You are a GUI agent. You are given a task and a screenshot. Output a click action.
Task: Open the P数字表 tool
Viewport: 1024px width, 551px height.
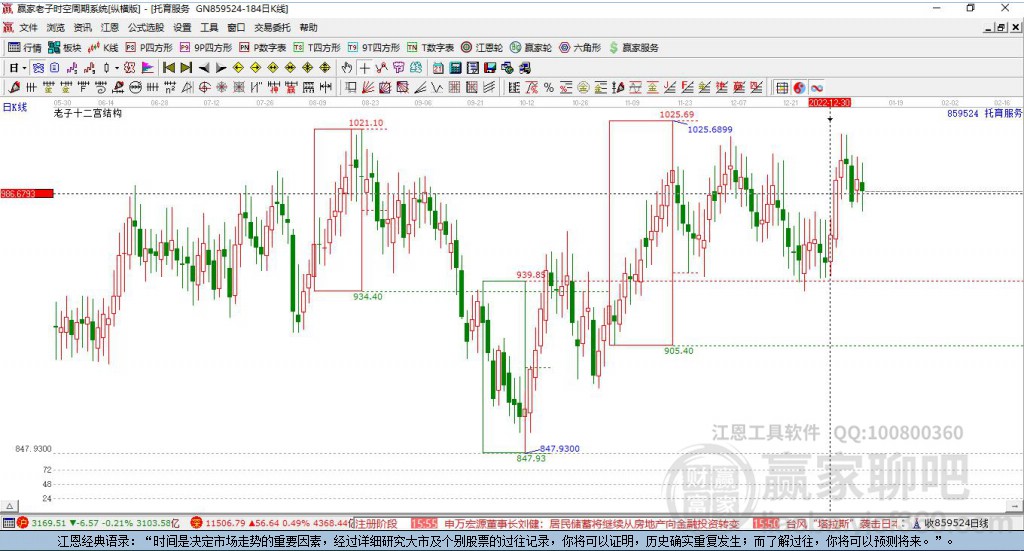263,48
